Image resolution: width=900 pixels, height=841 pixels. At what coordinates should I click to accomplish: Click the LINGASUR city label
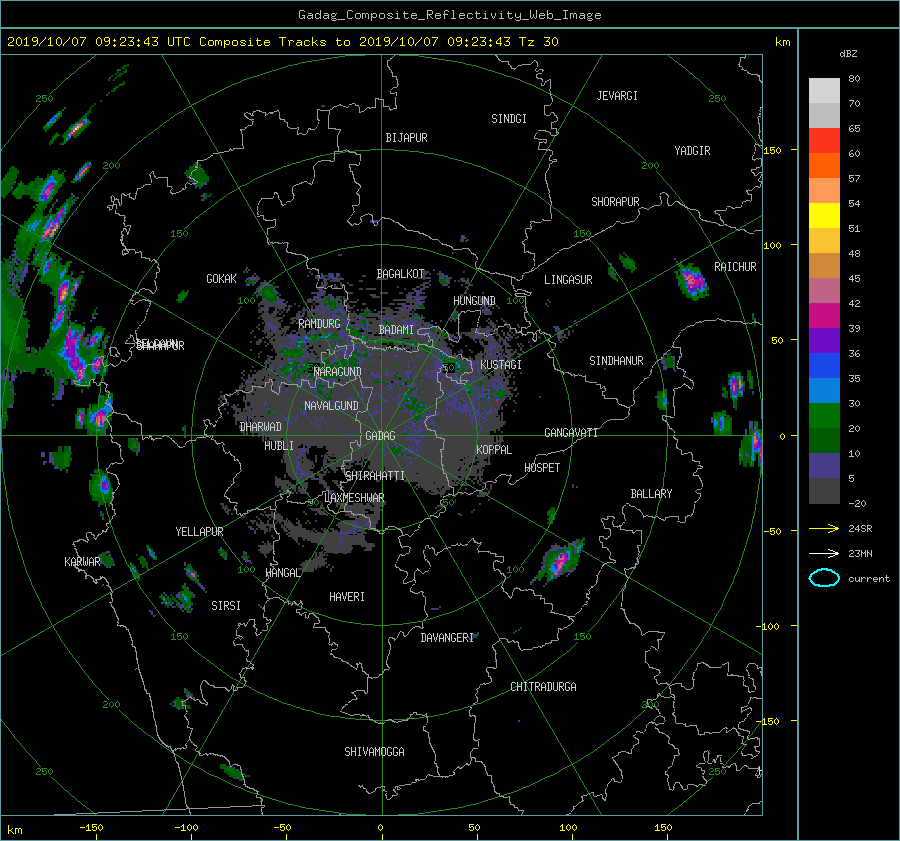[568, 280]
